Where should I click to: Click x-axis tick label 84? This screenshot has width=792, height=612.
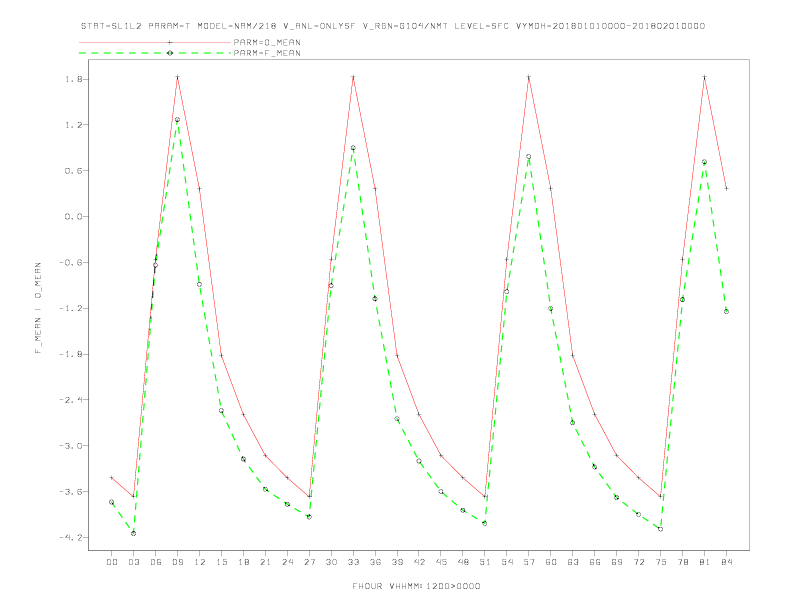(x=726, y=562)
